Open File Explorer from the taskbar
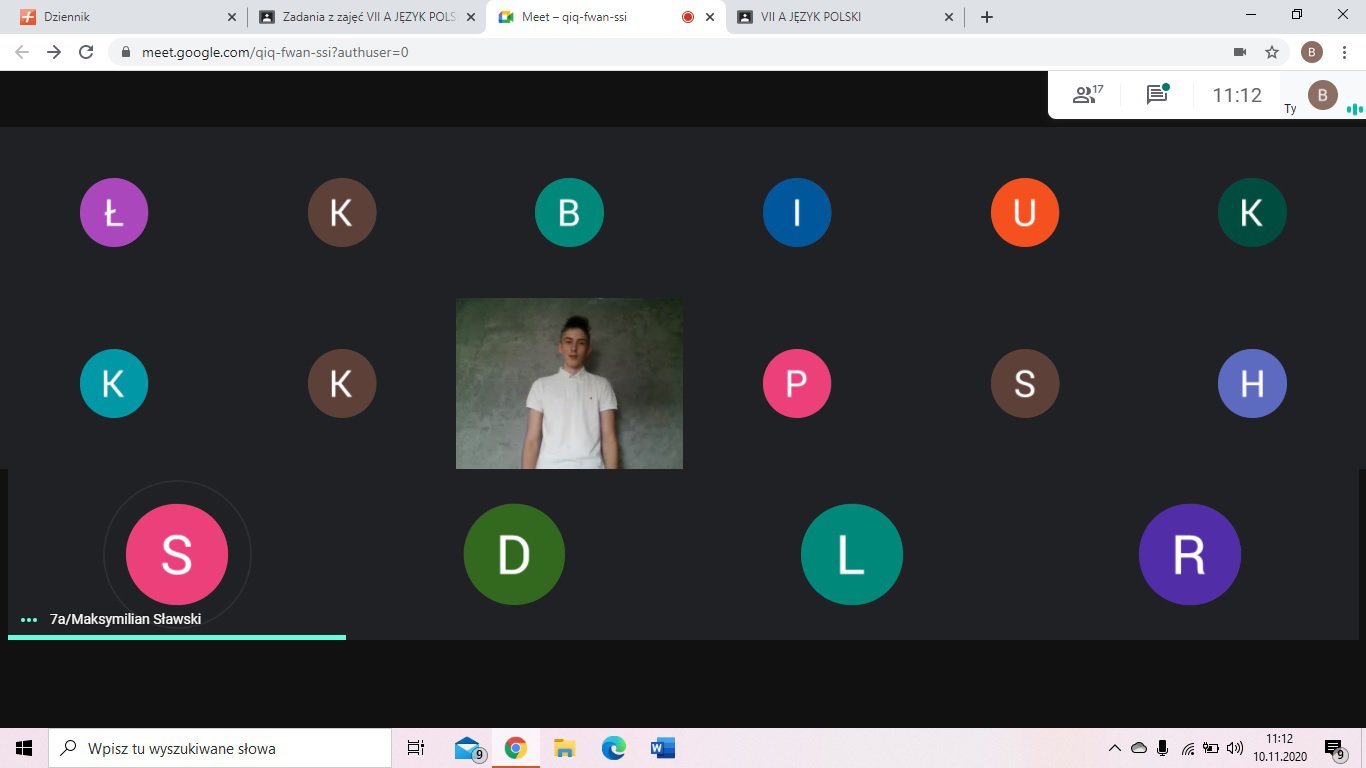Image resolution: width=1366 pixels, height=768 pixels. coord(564,748)
